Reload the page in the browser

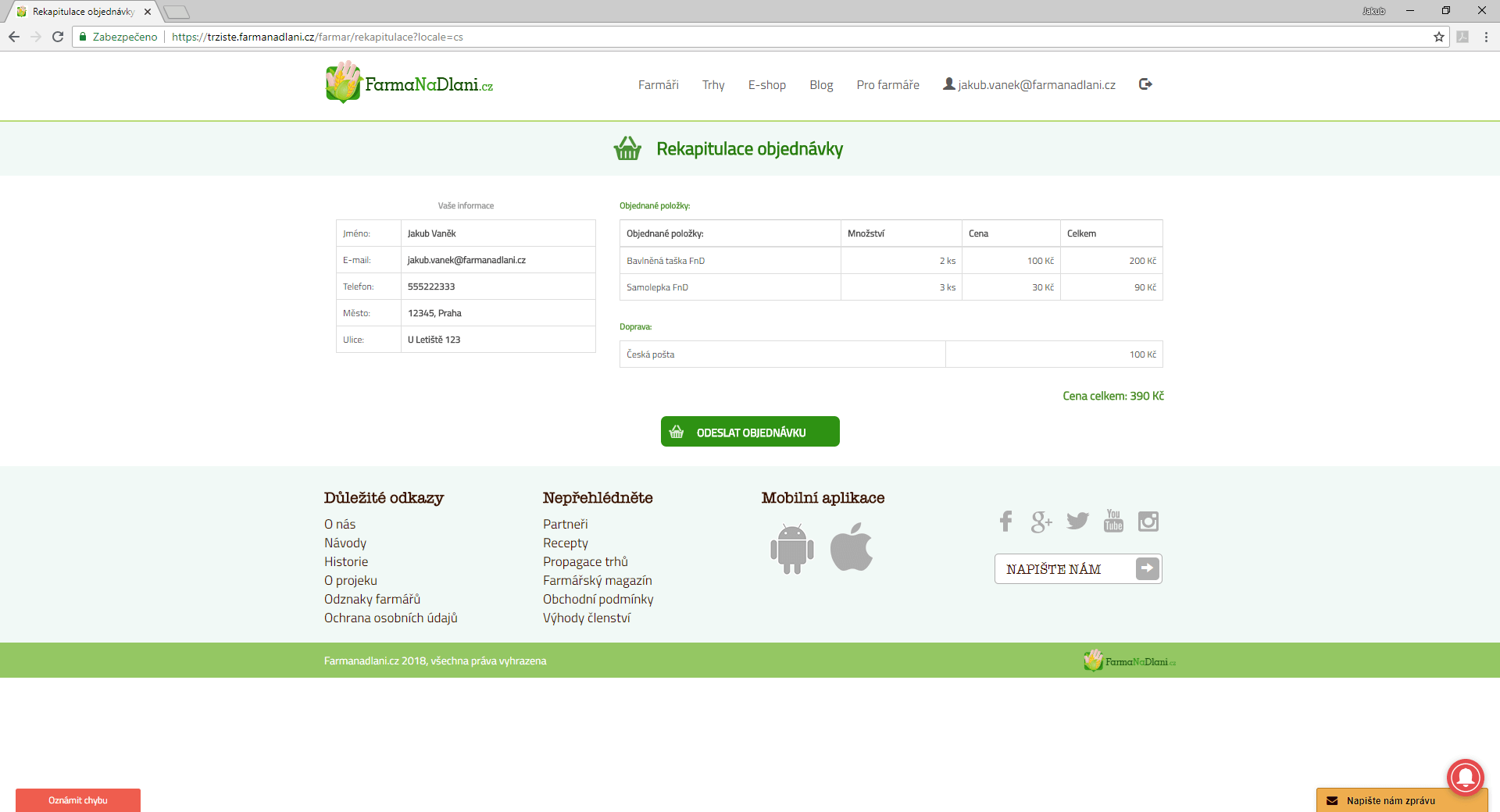point(58,37)
